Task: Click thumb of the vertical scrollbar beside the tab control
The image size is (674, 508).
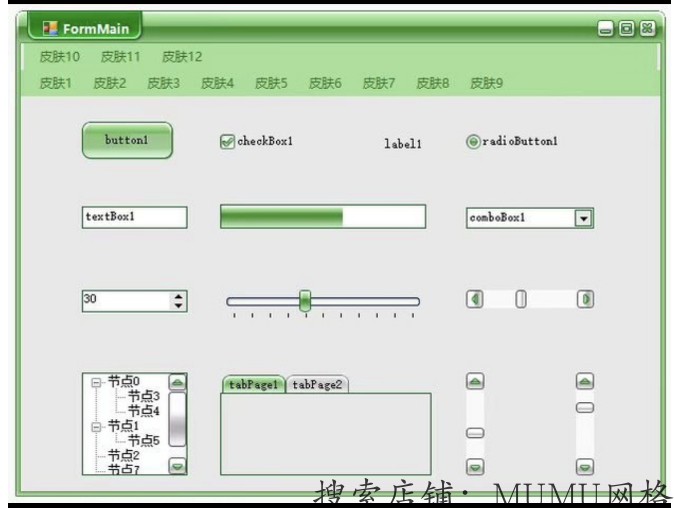Action: [x=475, y=433]
